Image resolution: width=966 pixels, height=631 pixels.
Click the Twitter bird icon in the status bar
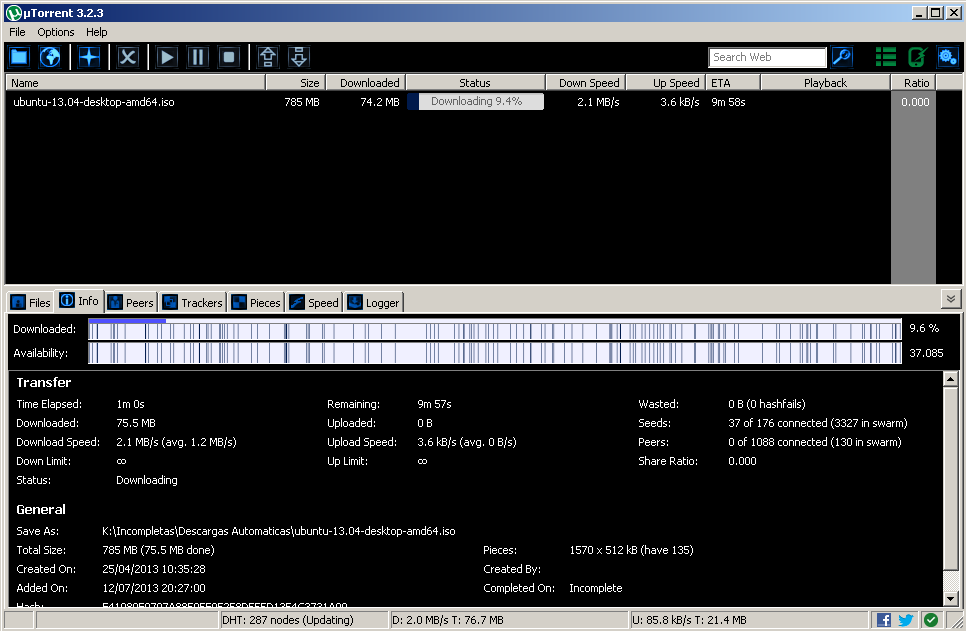(906, 620)
